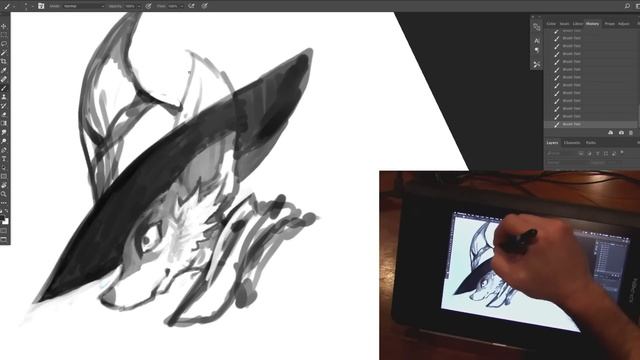Select the Blur tool
This screenshot has height=360, width=640.
[4, 132]
